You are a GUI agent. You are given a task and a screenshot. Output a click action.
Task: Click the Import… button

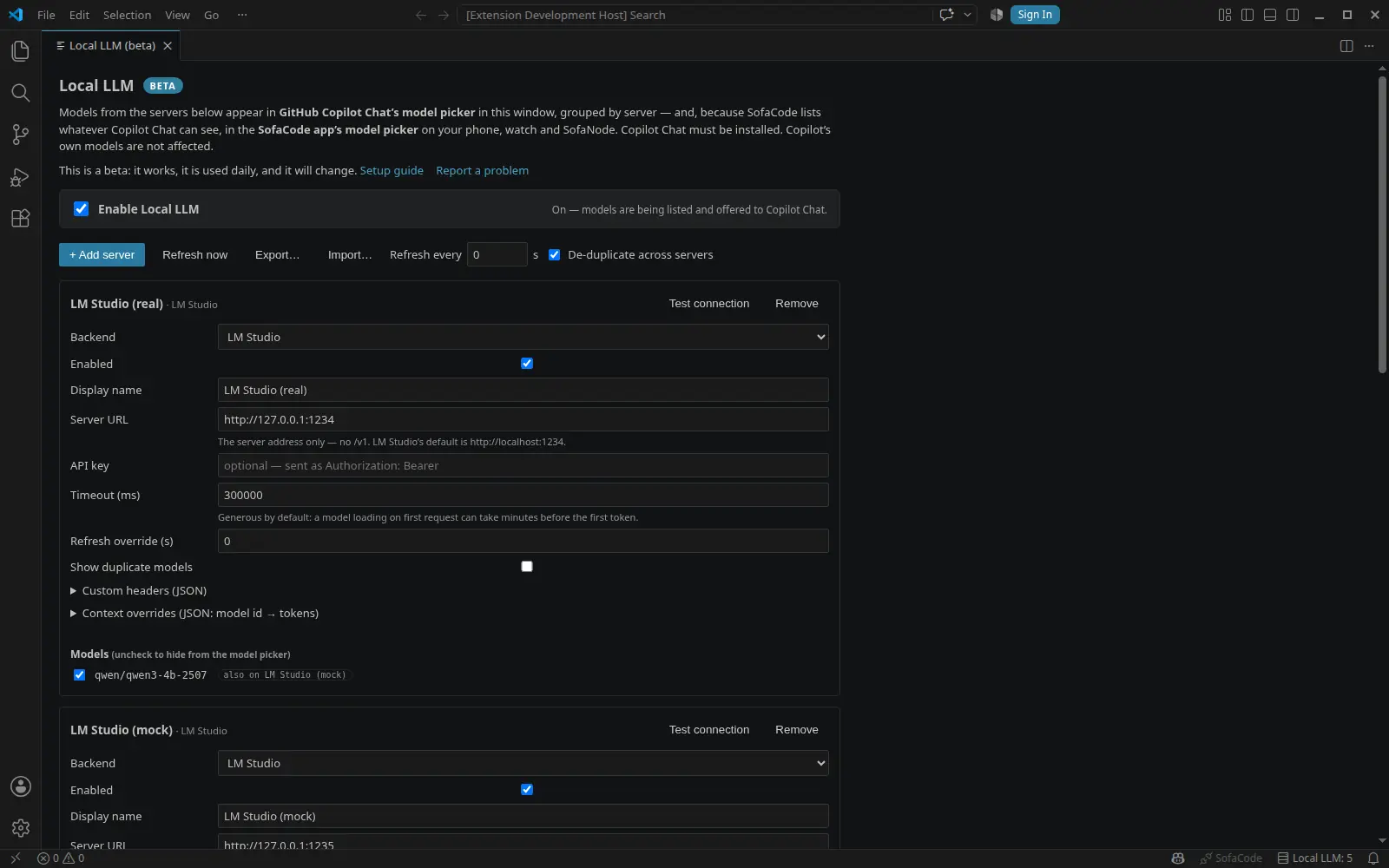350,254
